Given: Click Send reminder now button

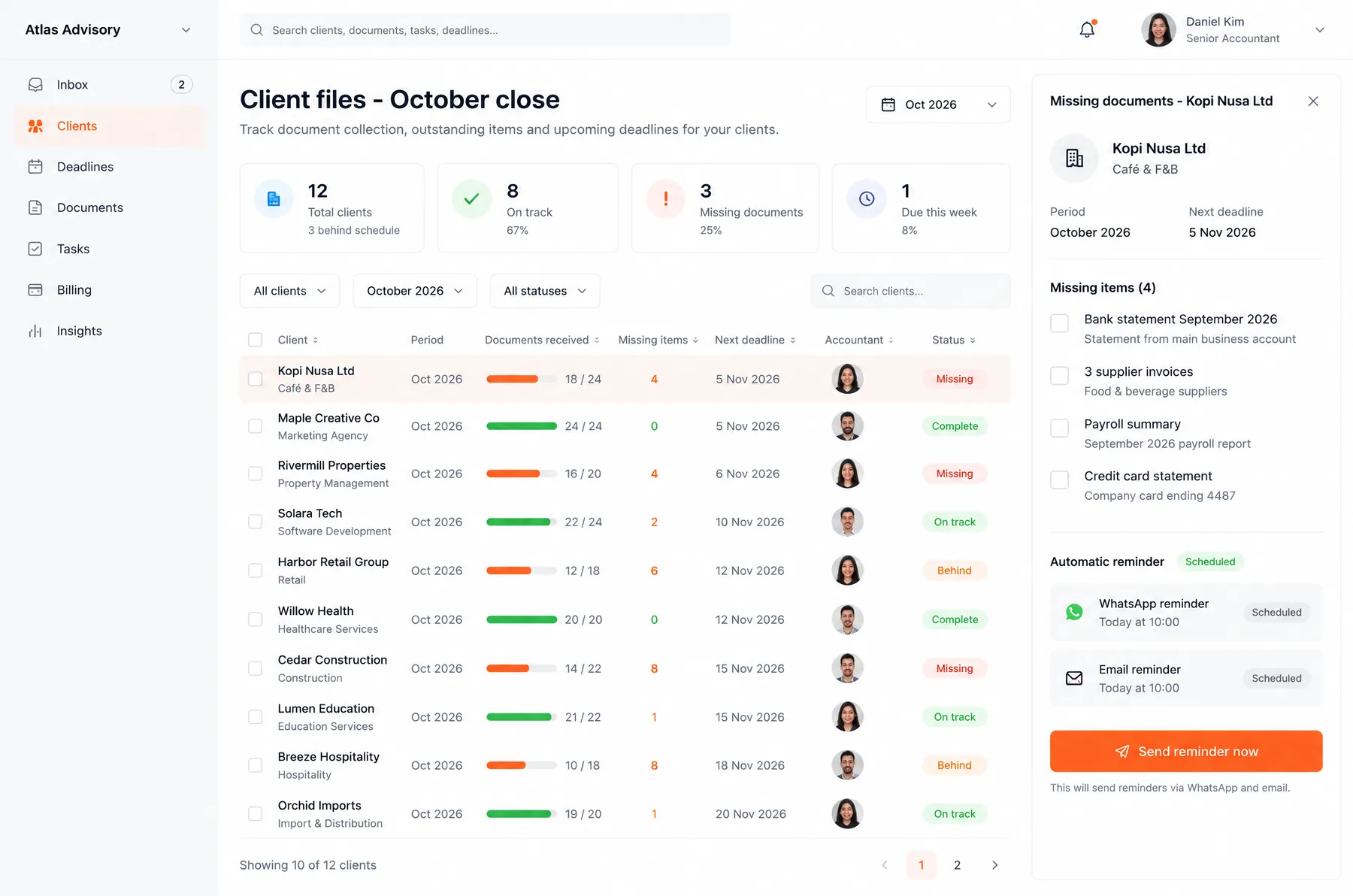Looking at the screenshot, I should [1186, 752].
